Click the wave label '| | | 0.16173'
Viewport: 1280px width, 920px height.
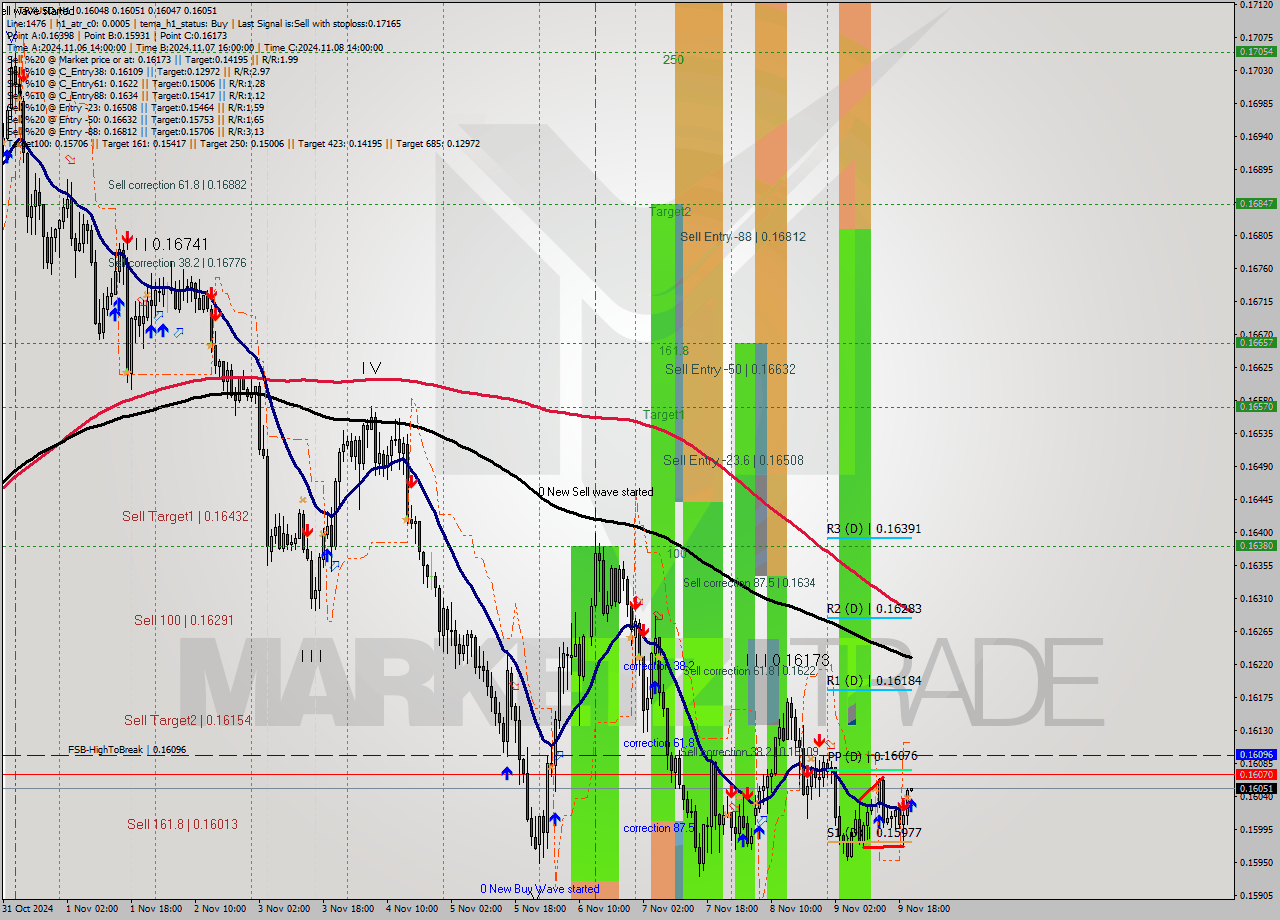point(788,660)
